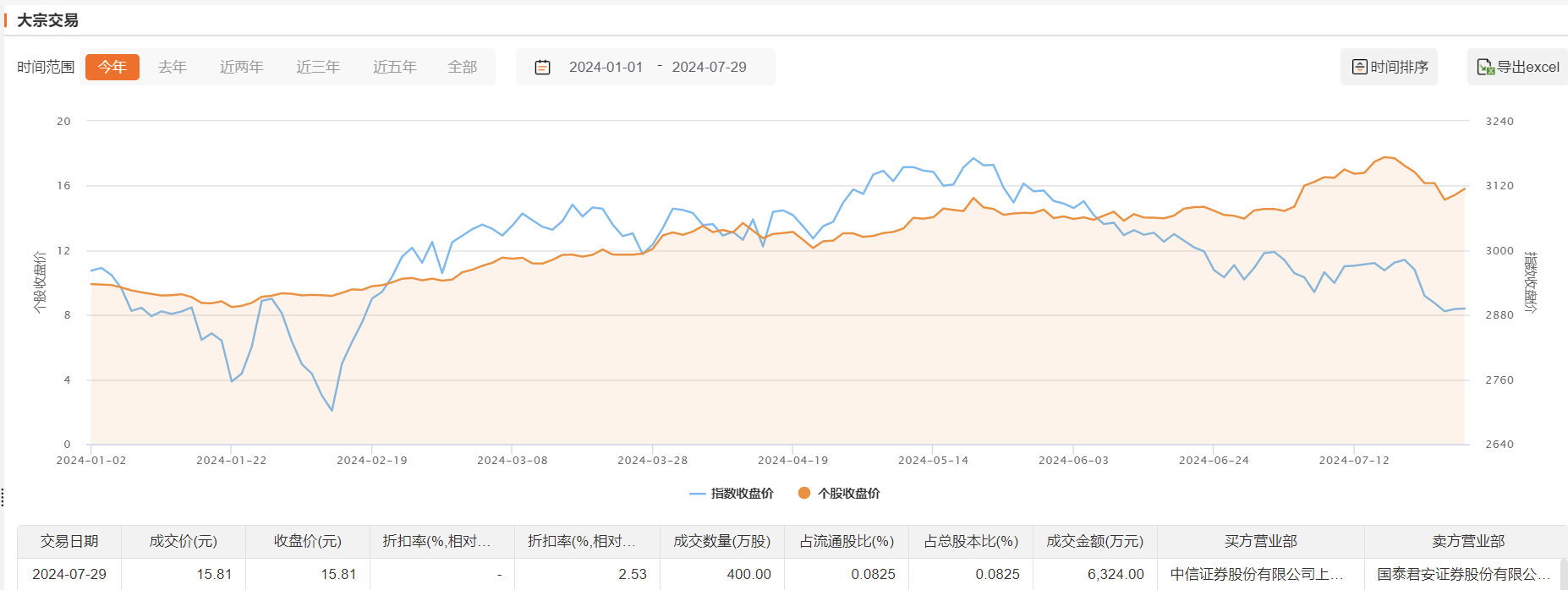The width and height of the screenshot is (1568, 590).
Task: Click the orange 个股收盘价 legend dot
Action: 804,493
